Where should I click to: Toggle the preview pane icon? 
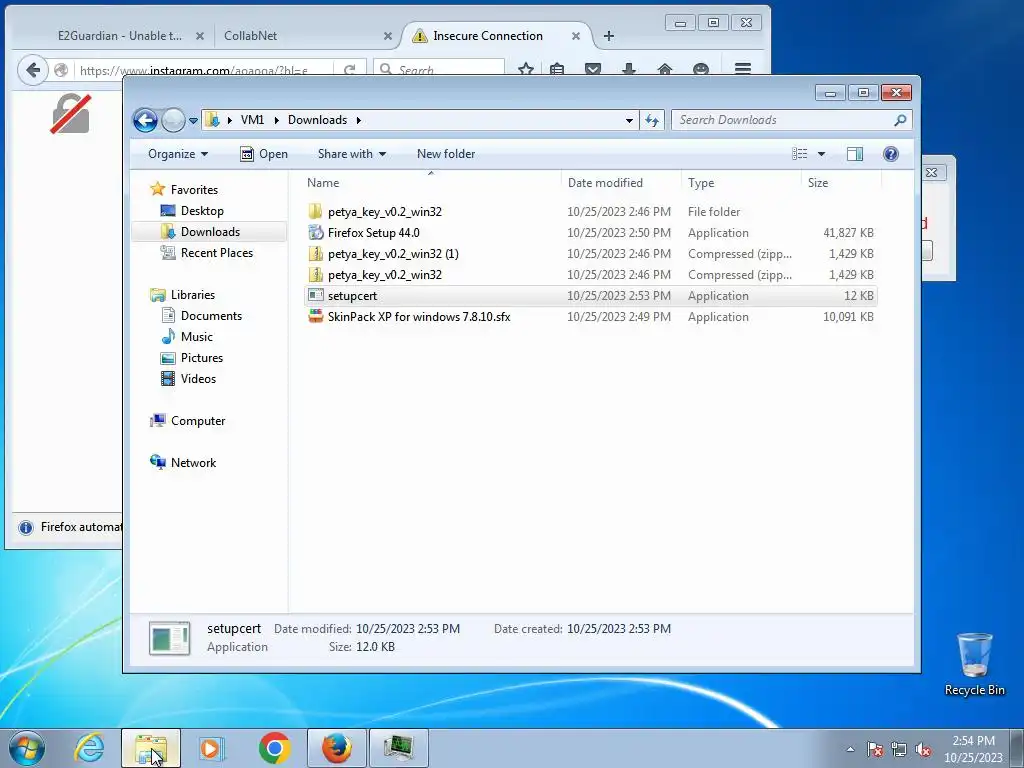click(855, 154)
